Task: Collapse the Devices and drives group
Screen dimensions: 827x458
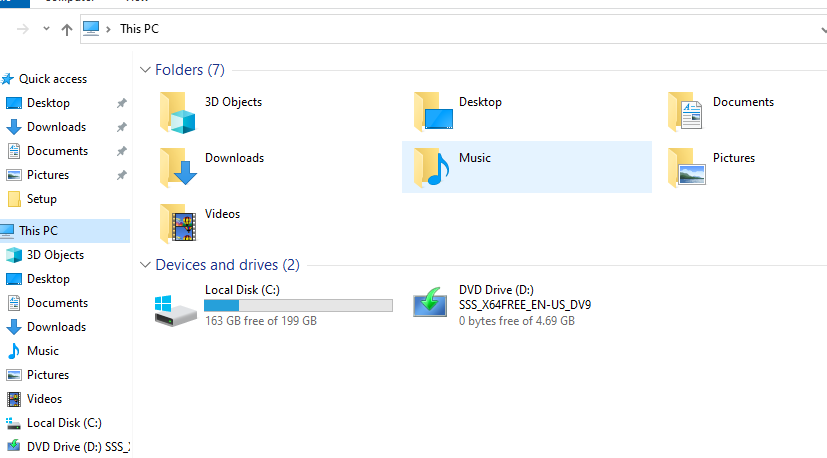Action: click(146, 265)
